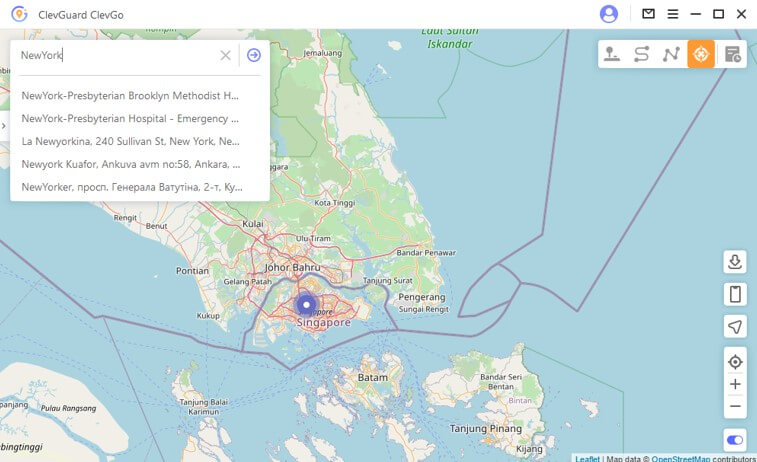This screenshot has width=757, height=462.
Task: Select NewYork-Presbyterian Hospital - Emergency suggestion
Action: pyautogui.click(x=130, y=118)
